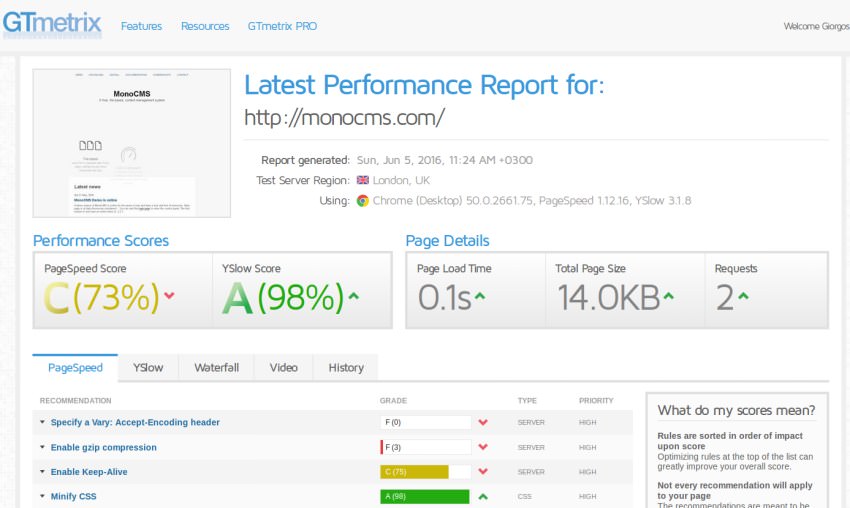This screenshot has width=850, height=508.
Task: Click the RECOMMENDATION column header
Action: click(75, 401)
